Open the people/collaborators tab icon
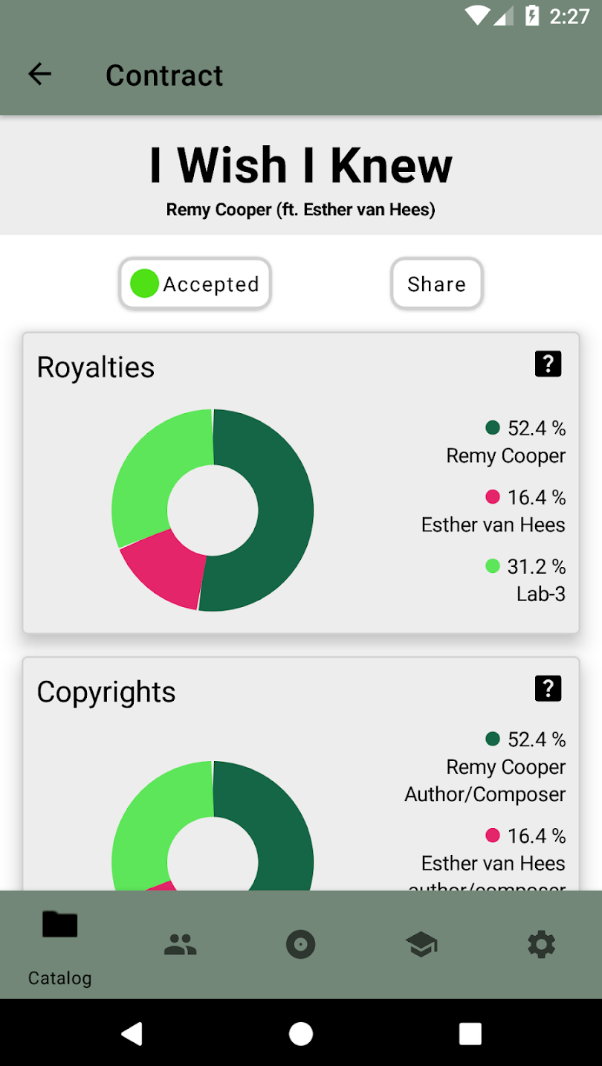 click(x=180, y=945)
